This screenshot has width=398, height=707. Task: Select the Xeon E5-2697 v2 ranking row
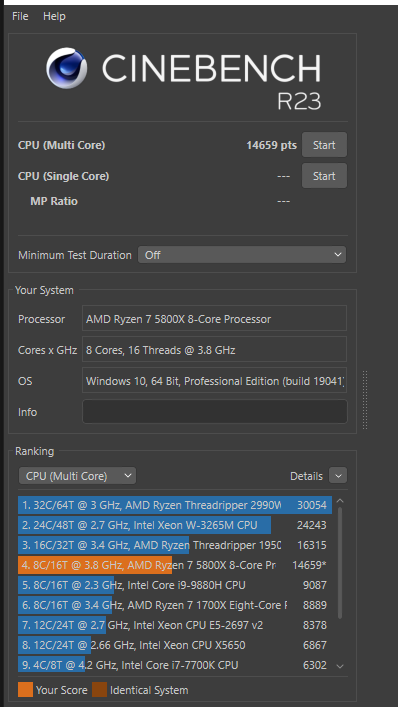tap(175, 625)
